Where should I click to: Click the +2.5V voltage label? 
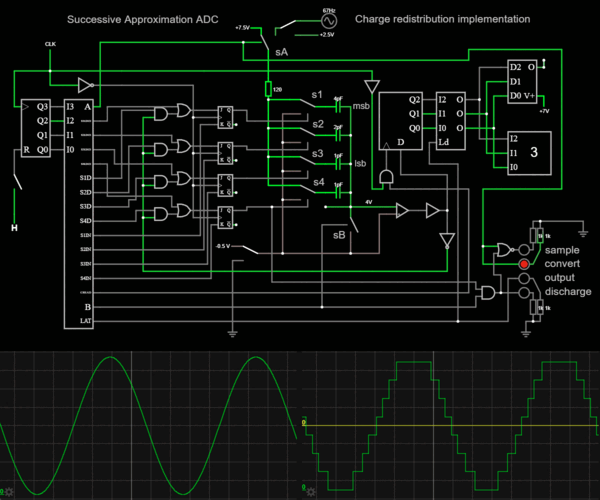tap(327, 35)
